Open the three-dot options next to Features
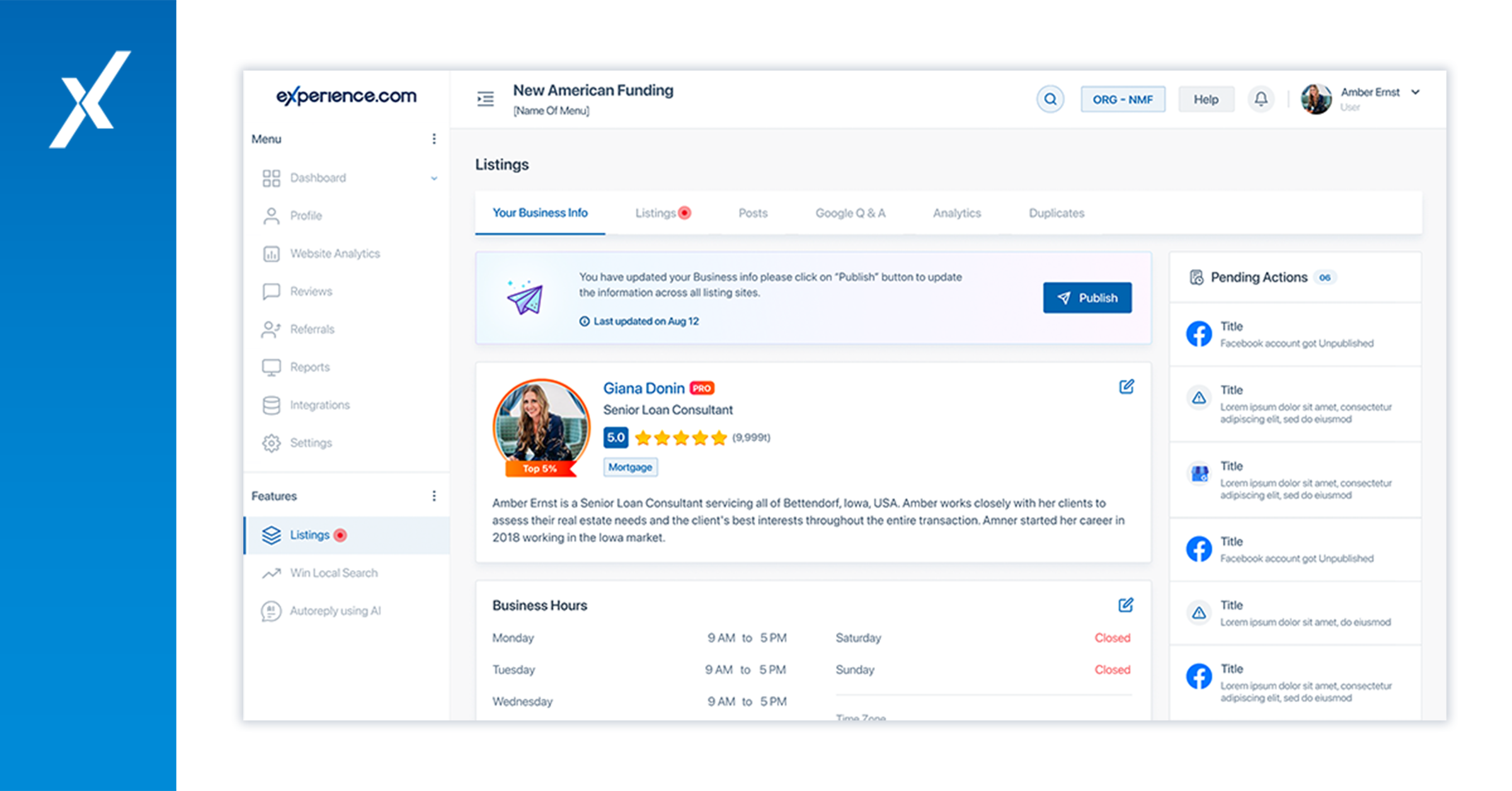 (434, 496)
